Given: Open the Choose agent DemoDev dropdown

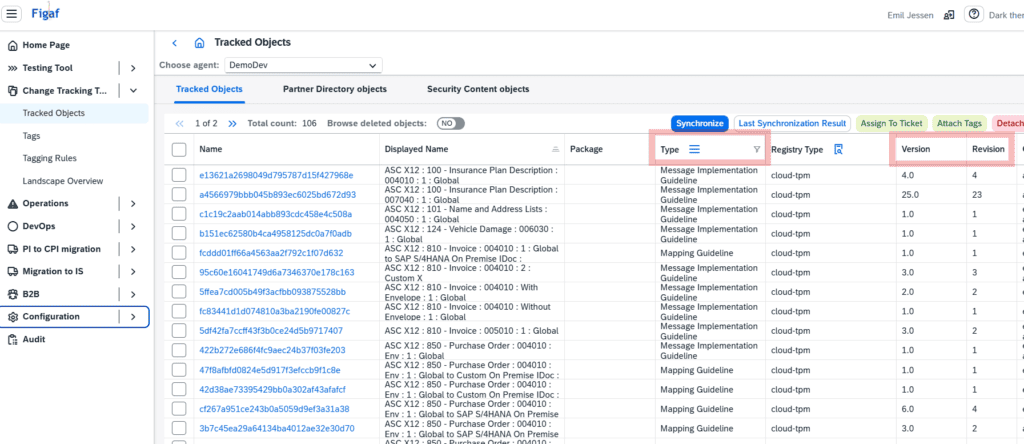Looking at the screenshot, I should point(303,65).
